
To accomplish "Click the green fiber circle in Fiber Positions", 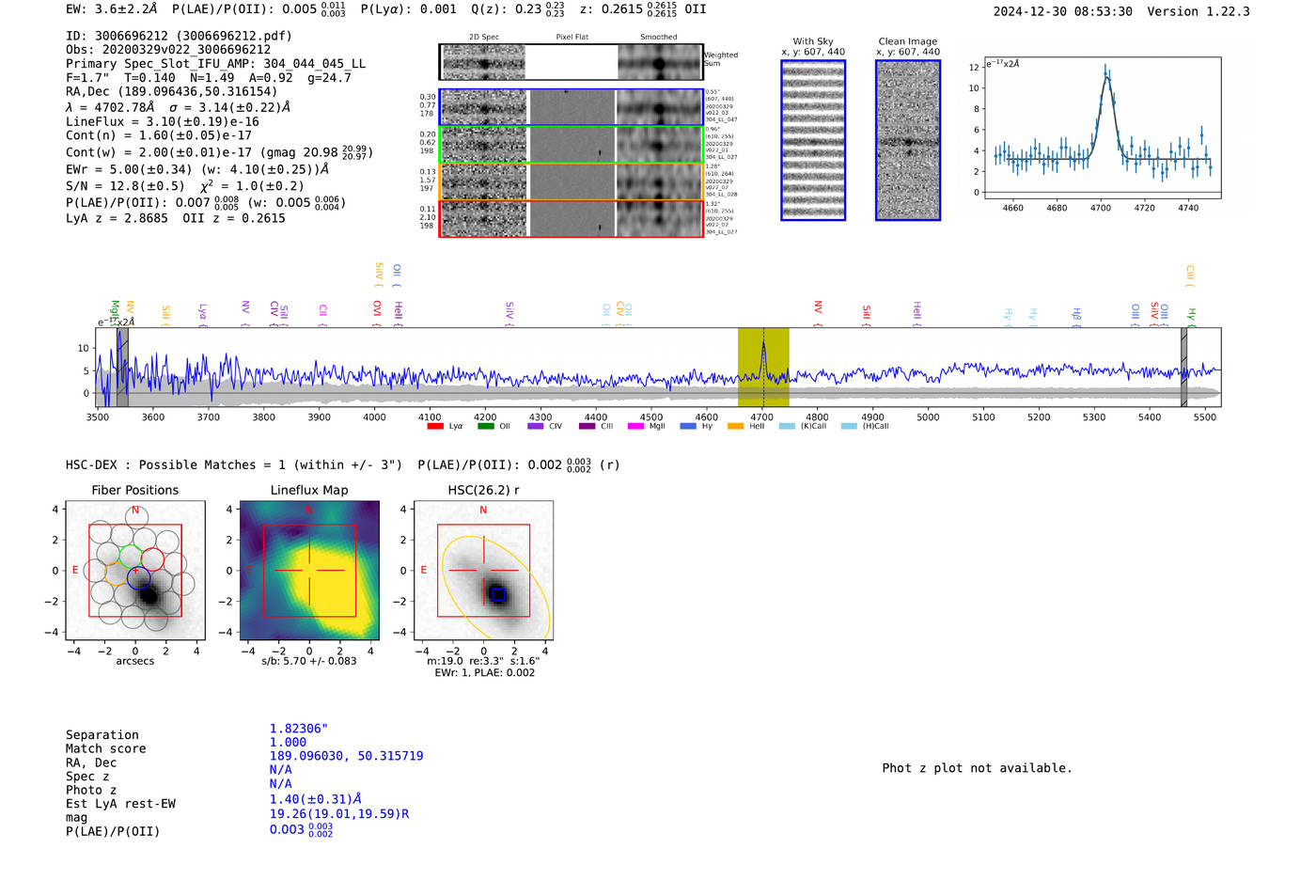I will point(131,557).
